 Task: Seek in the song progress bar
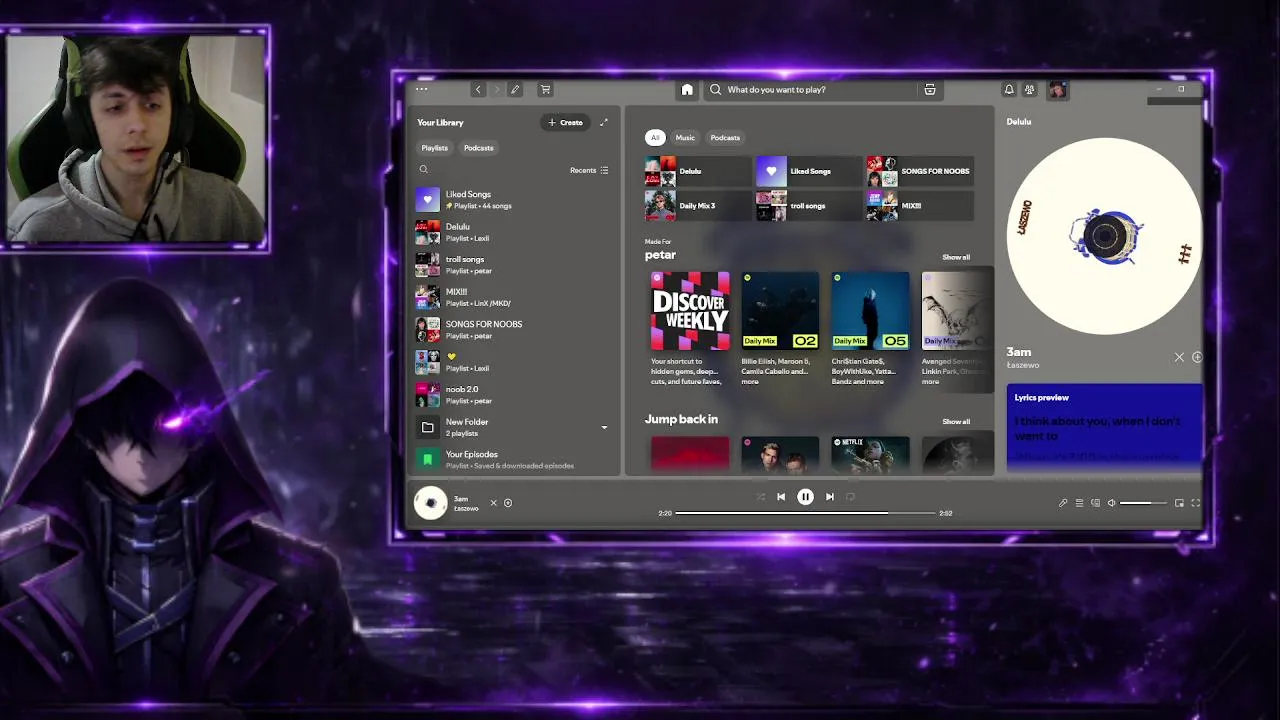805,513
